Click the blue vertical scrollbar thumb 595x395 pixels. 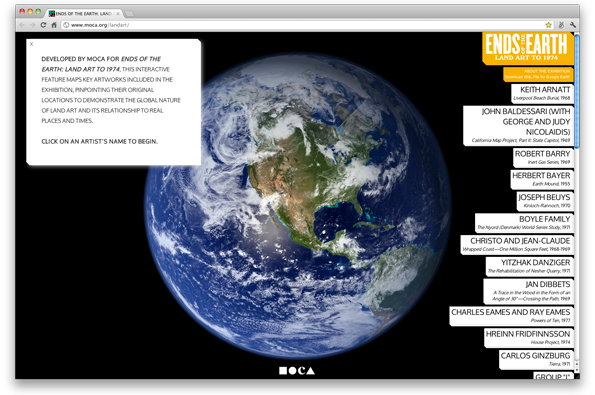[577, 91]
